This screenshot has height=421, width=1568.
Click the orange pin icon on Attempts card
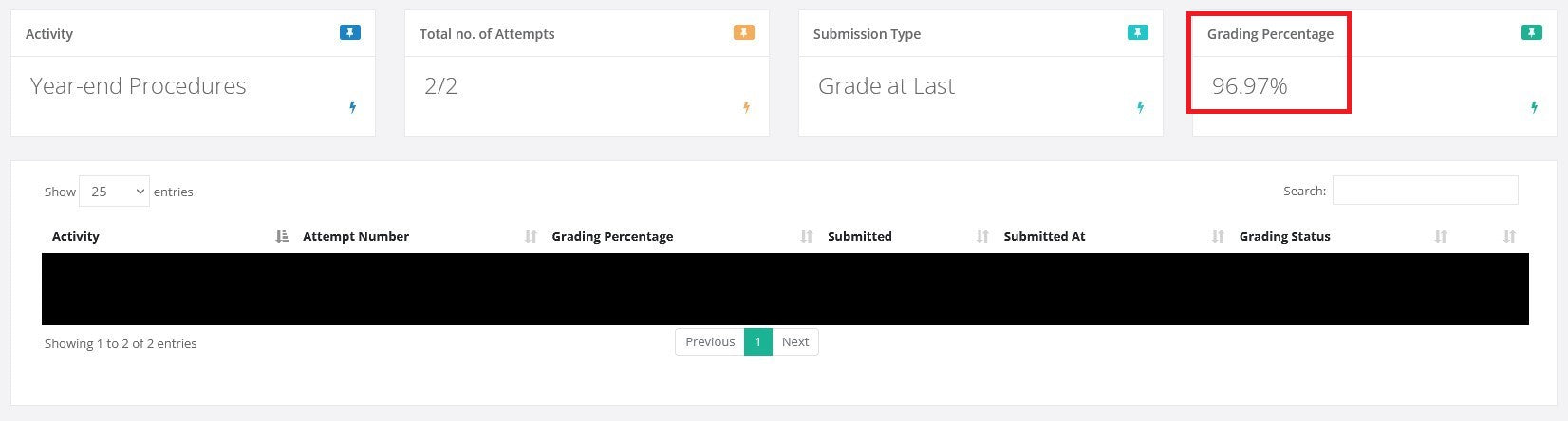point(744,33)
